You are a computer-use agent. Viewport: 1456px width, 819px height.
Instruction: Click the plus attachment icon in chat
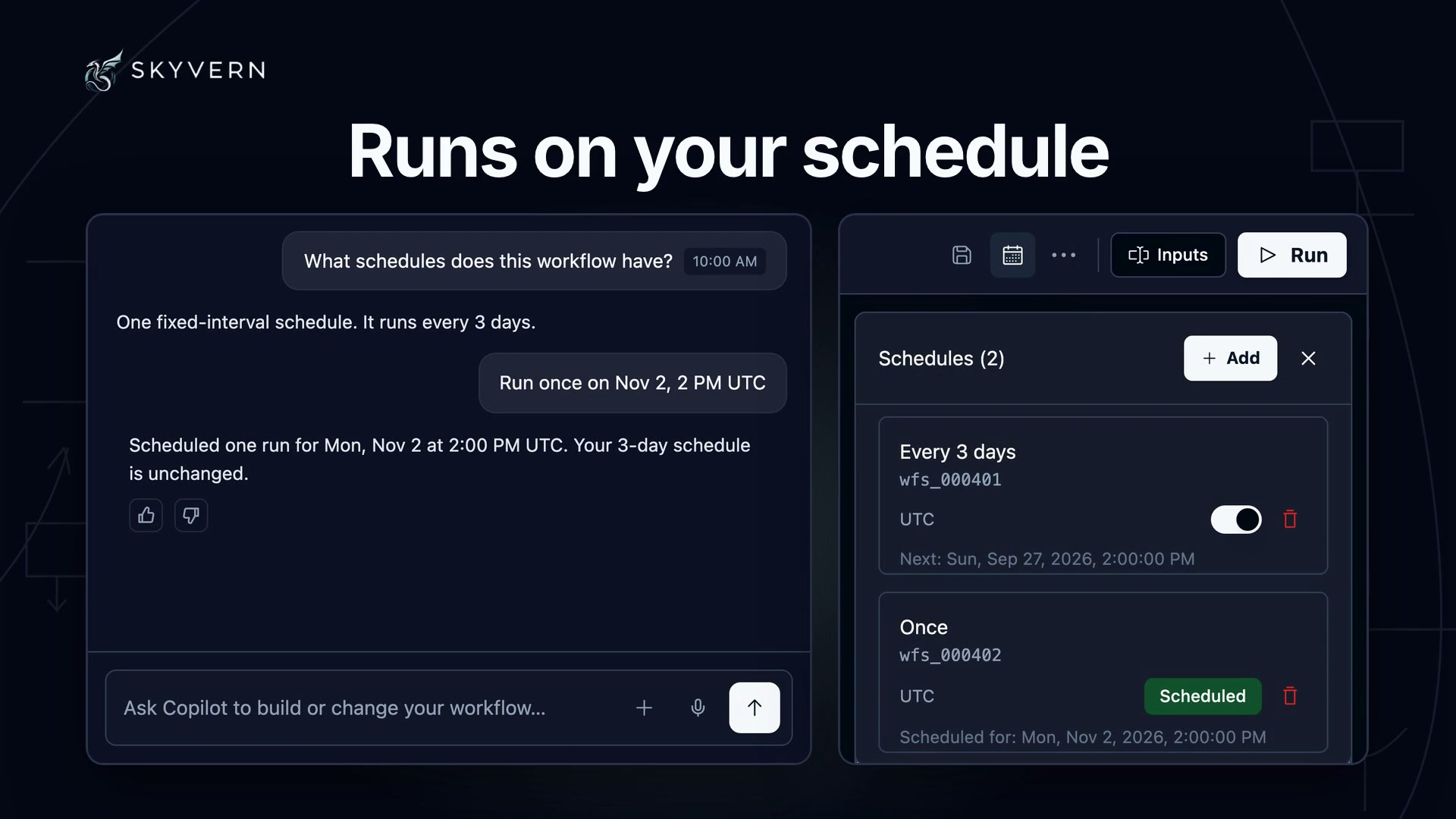[644, 708]
